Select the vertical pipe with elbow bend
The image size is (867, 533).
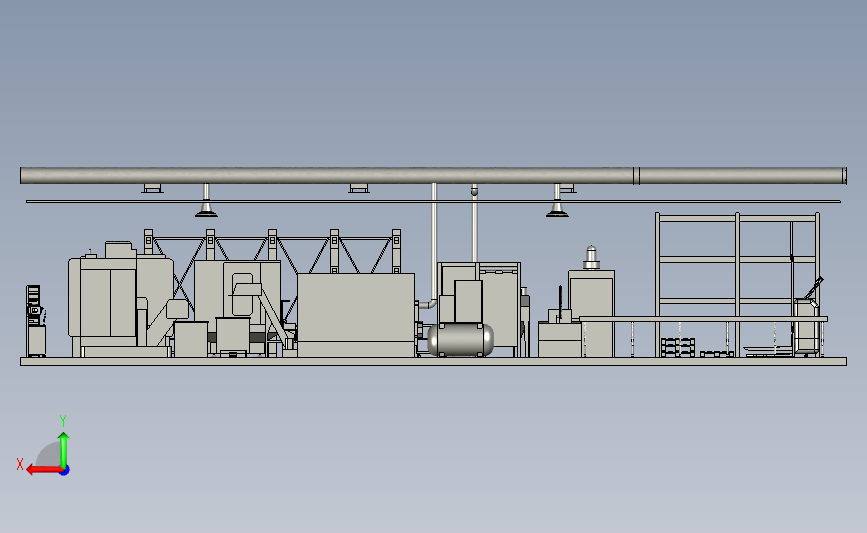[433, 246]
